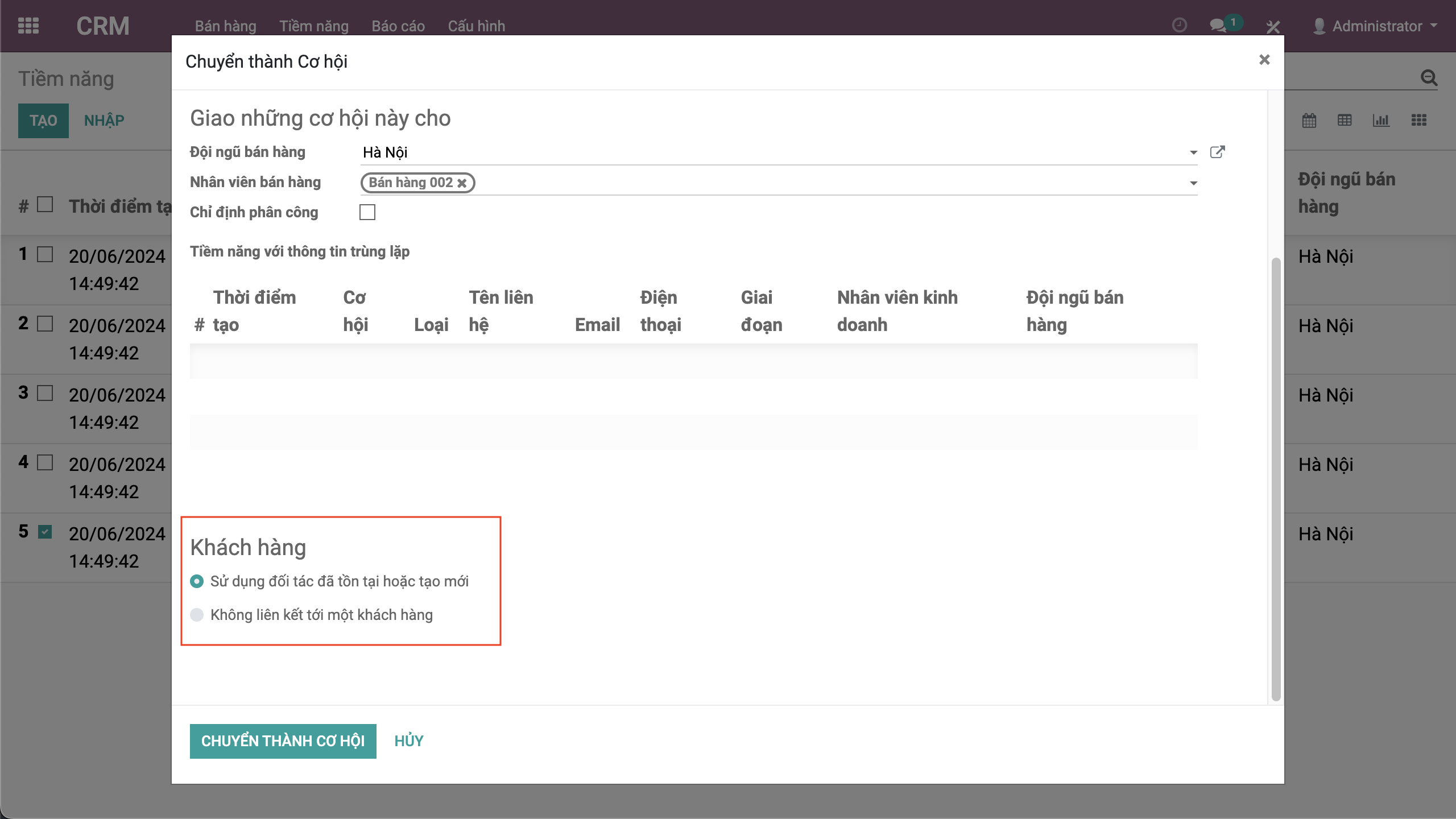
Task: Switch to calendar view icon
Action: (1309, 120)
